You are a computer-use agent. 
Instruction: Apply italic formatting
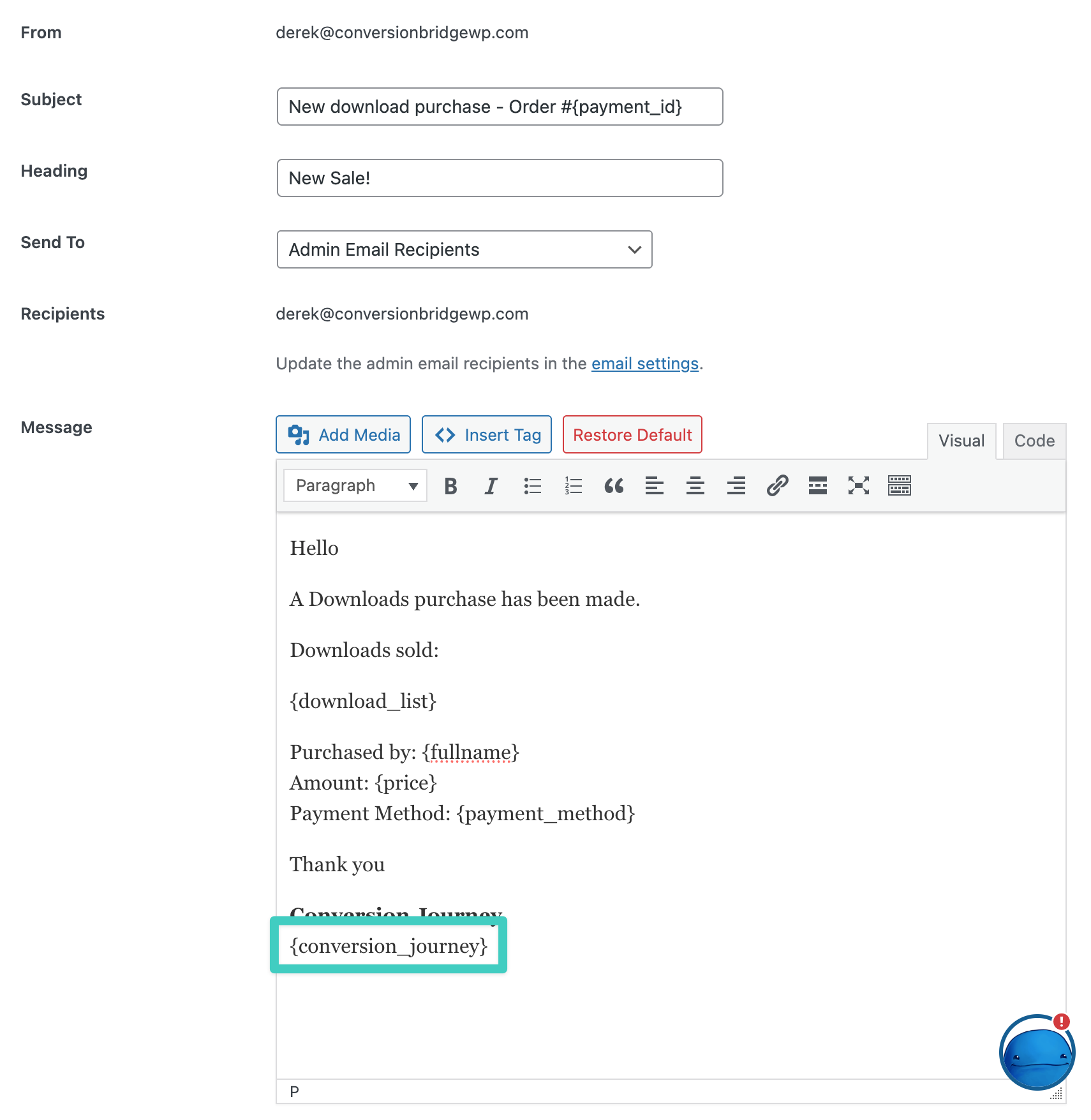click(491, 485)
